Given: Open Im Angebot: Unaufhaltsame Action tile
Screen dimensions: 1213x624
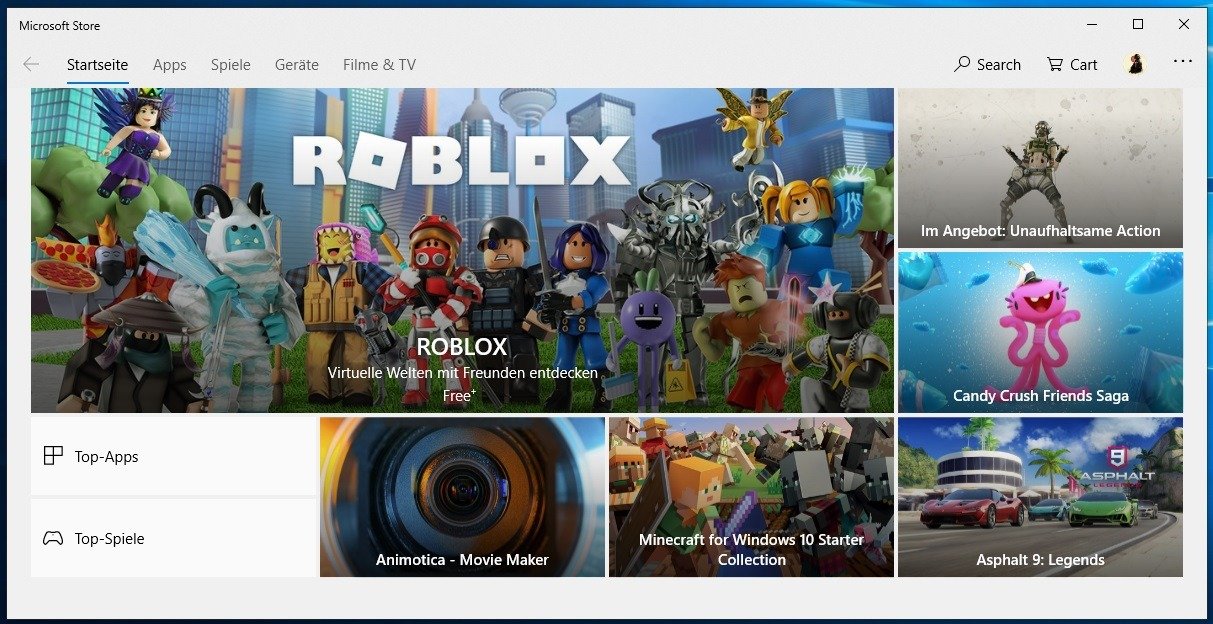Looking at the screenshot, I should point(1040,168).
